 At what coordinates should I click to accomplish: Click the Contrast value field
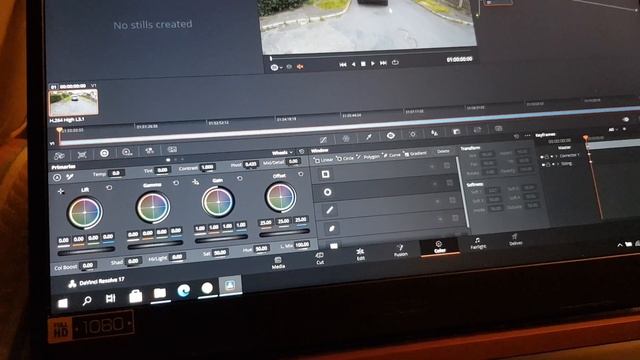click(207, 167)
